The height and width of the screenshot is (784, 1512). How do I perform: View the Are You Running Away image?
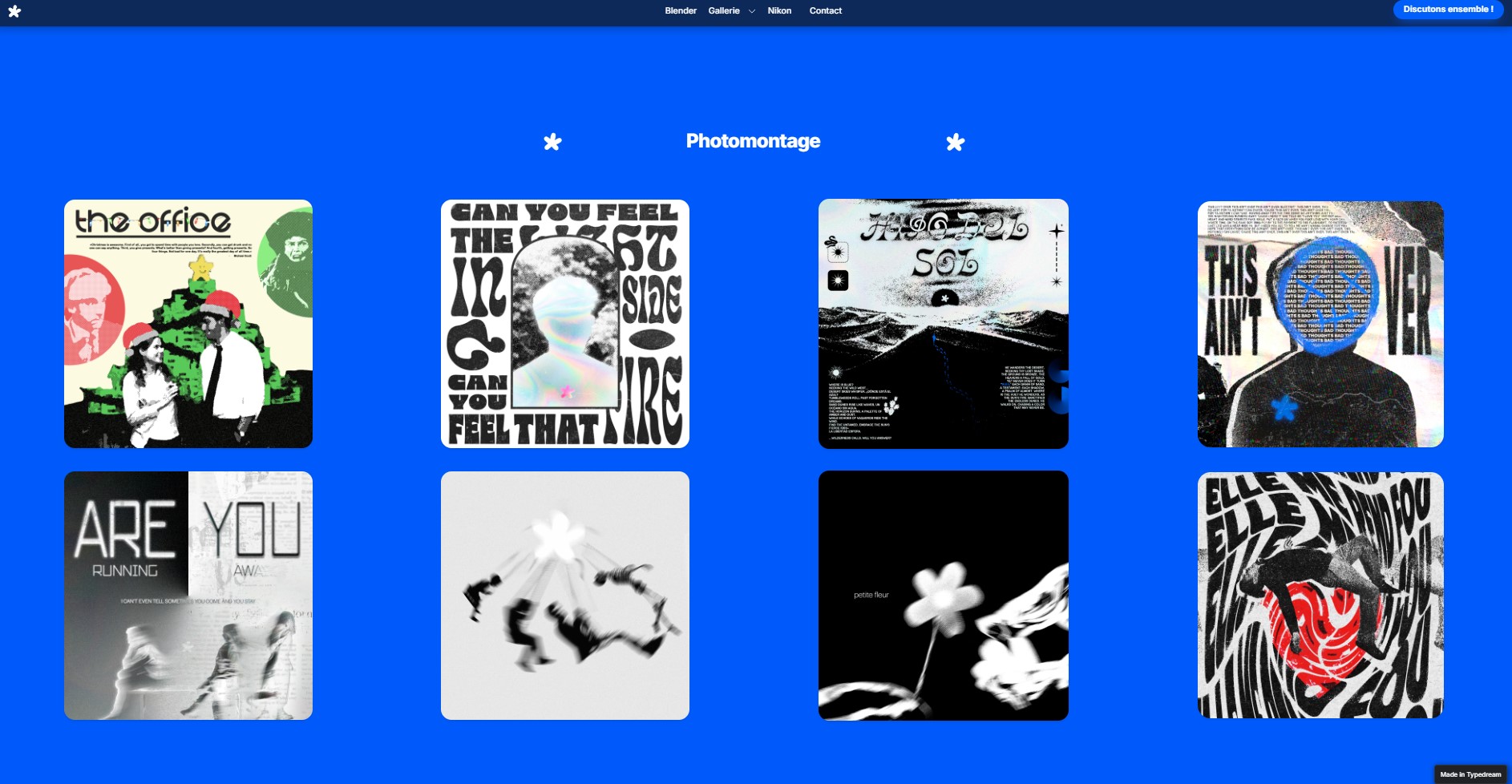coord(188,596)
